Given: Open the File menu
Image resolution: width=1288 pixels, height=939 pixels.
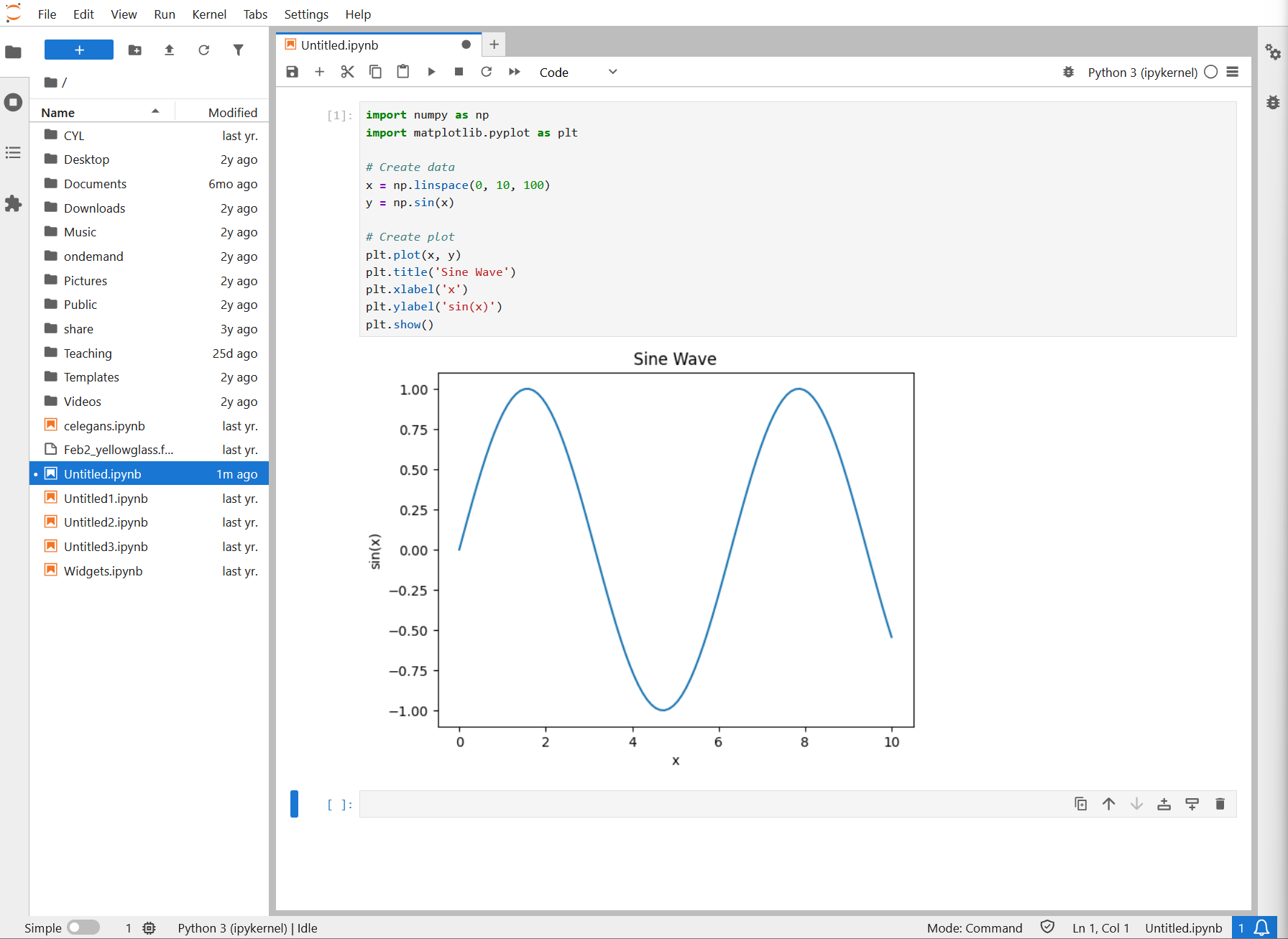Looking at the screenshot, I should click(47, 14).
